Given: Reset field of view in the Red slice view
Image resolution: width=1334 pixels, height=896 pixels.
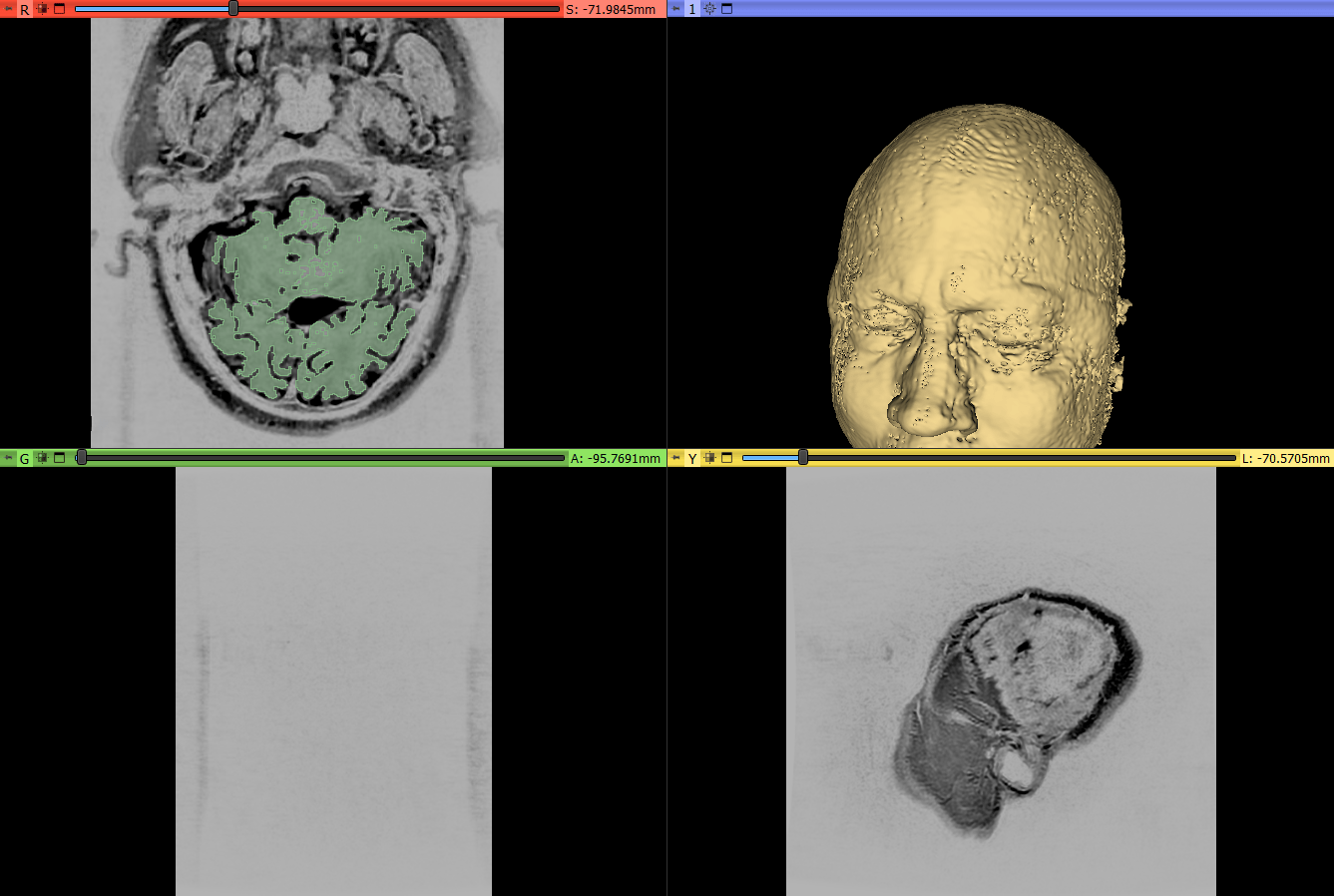Looking at the screenshot, I should (x=42, y=9).
